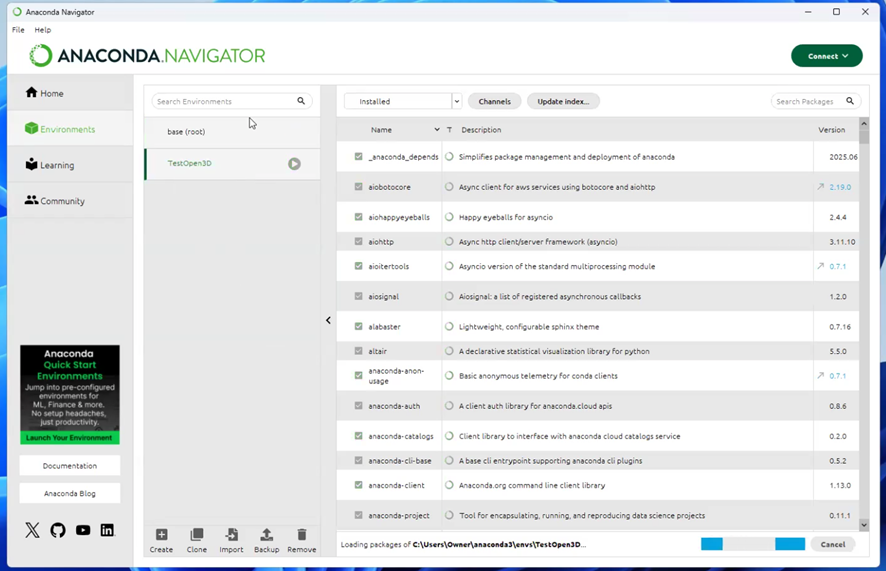Click the status circle icon for anaconda-auth
The height and width of the screenshot is (571, 886).
click(449, 406)
